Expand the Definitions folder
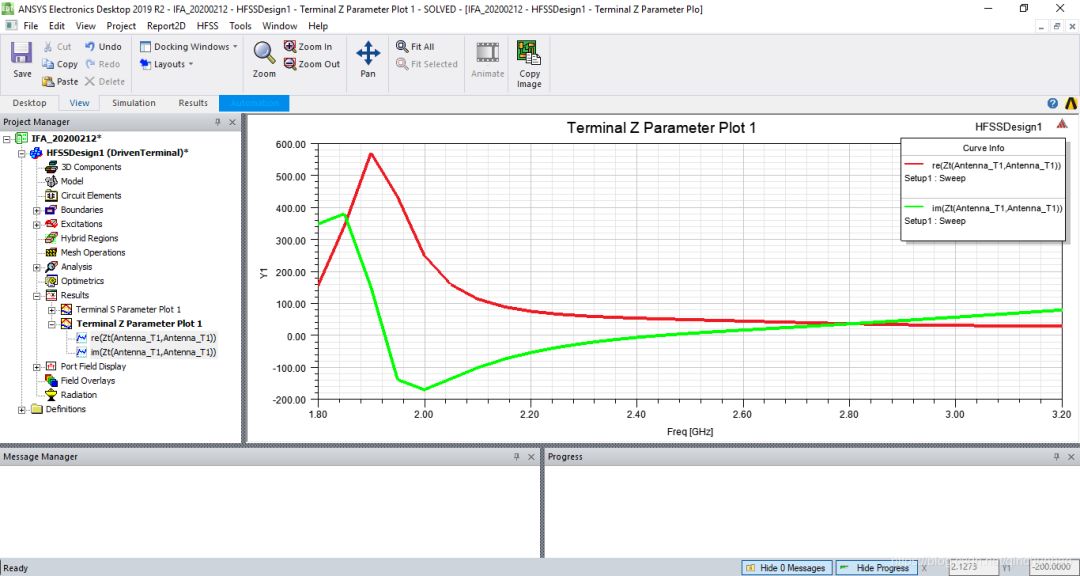Viewport: 1080px width, 576px height. point(21,409)
